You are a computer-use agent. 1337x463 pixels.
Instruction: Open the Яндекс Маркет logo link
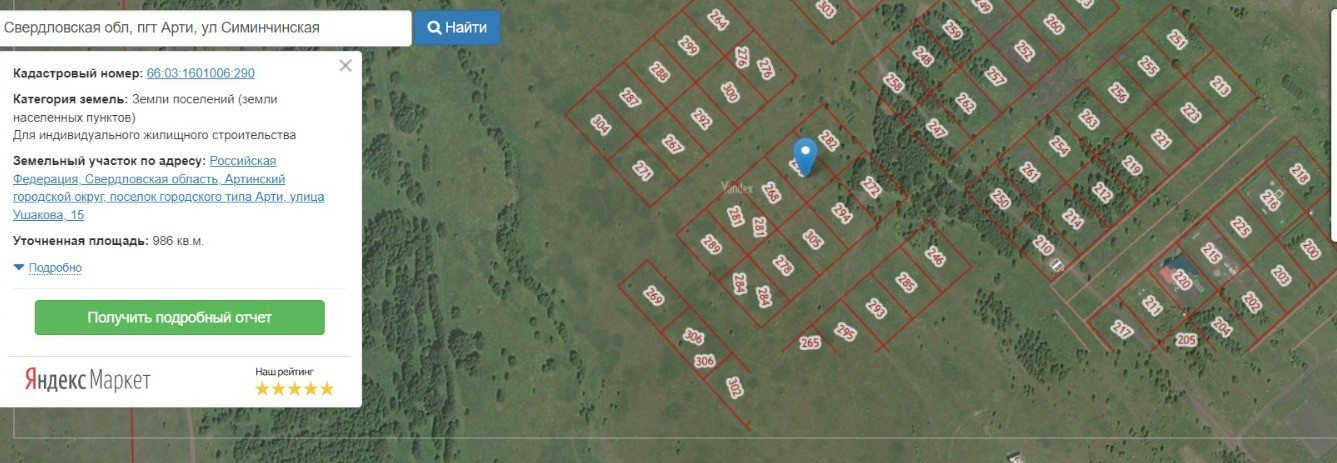[x=87, y=379]
